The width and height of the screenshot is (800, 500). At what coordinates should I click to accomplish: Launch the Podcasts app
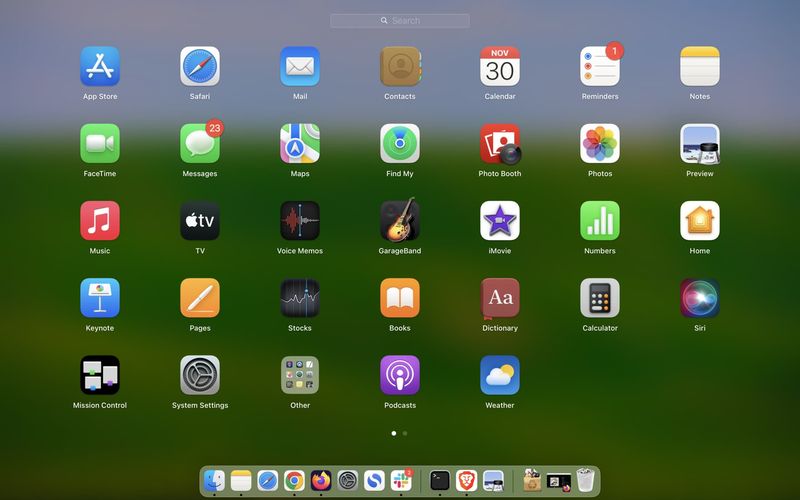tap(400, 375)
